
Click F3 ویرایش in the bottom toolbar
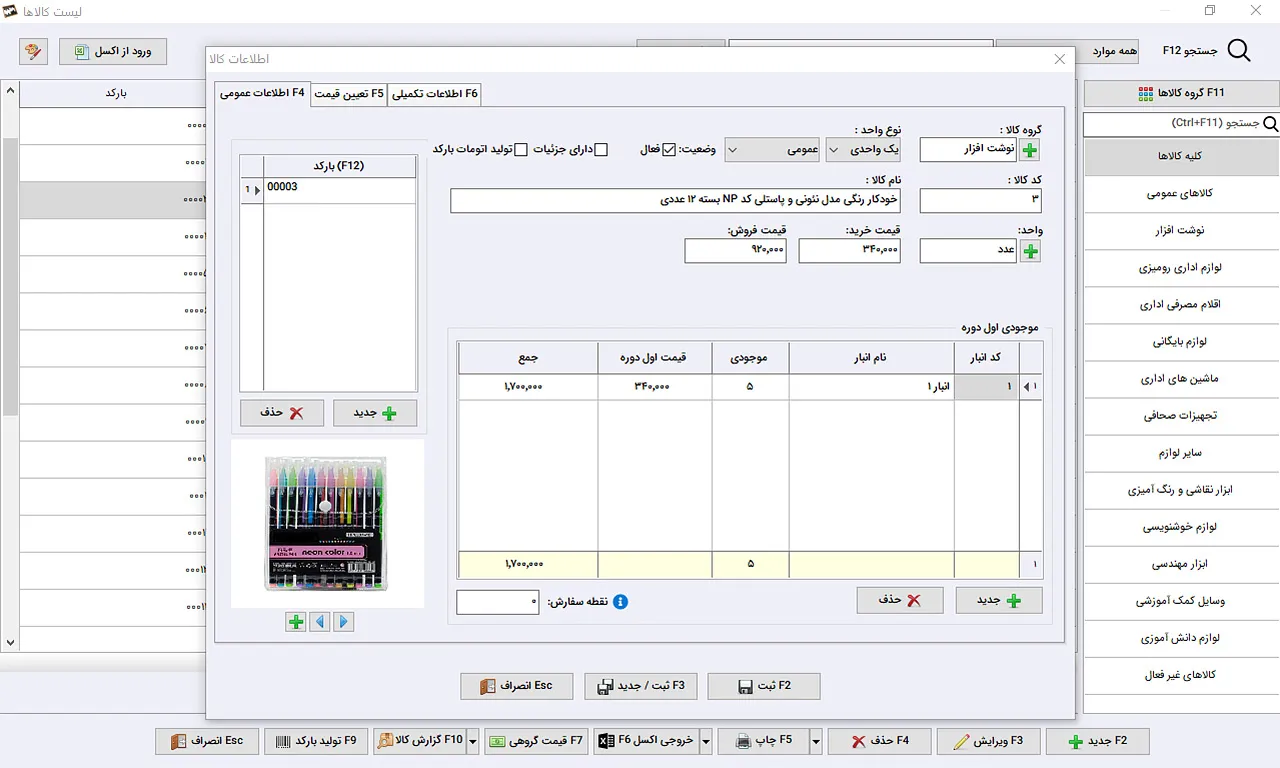click(987, 741)
